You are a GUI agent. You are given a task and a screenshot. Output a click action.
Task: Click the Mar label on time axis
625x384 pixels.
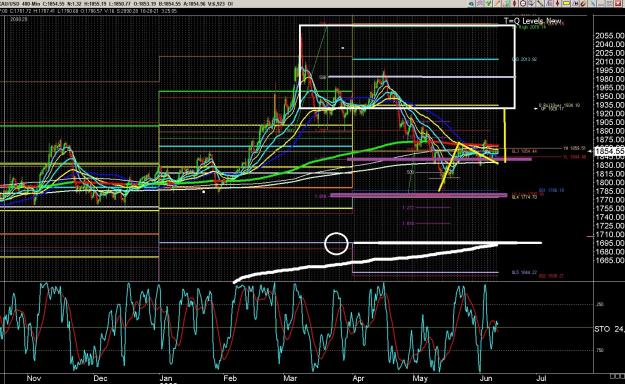tap(290, 378)
